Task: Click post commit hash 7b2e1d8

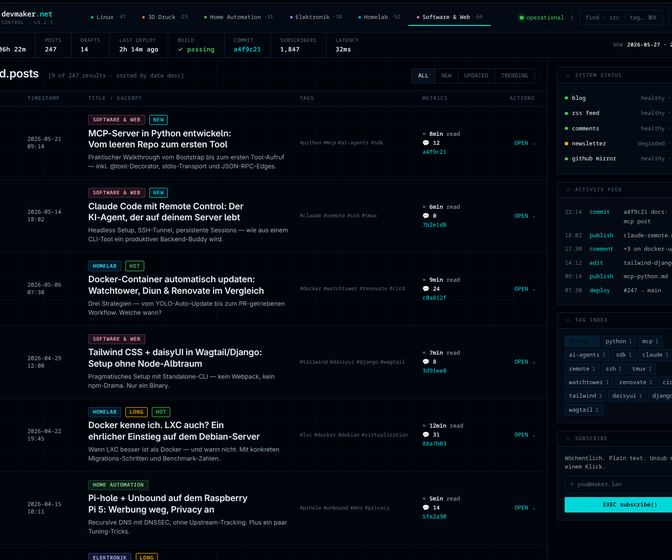Action: point(434,225)
